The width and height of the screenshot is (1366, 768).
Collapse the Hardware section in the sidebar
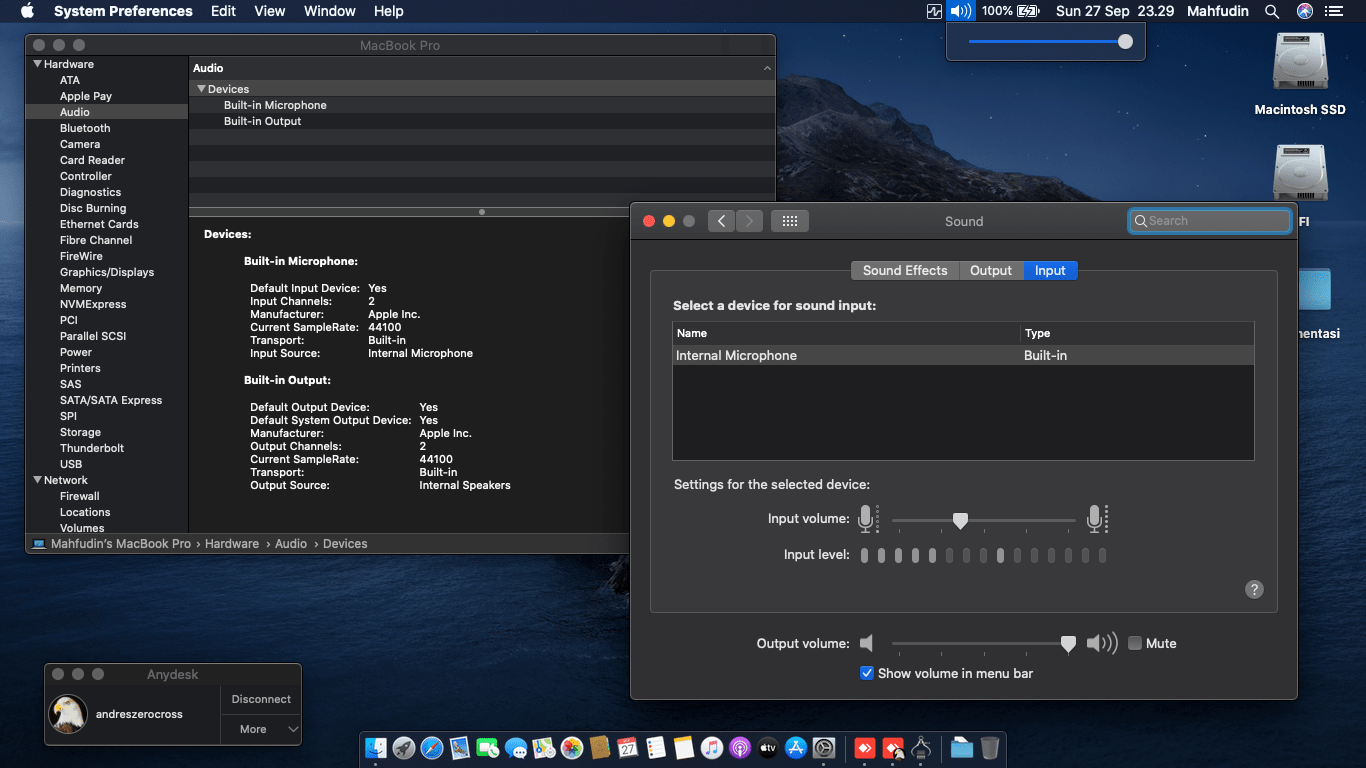pyautogui.click(x=38, y=64)
